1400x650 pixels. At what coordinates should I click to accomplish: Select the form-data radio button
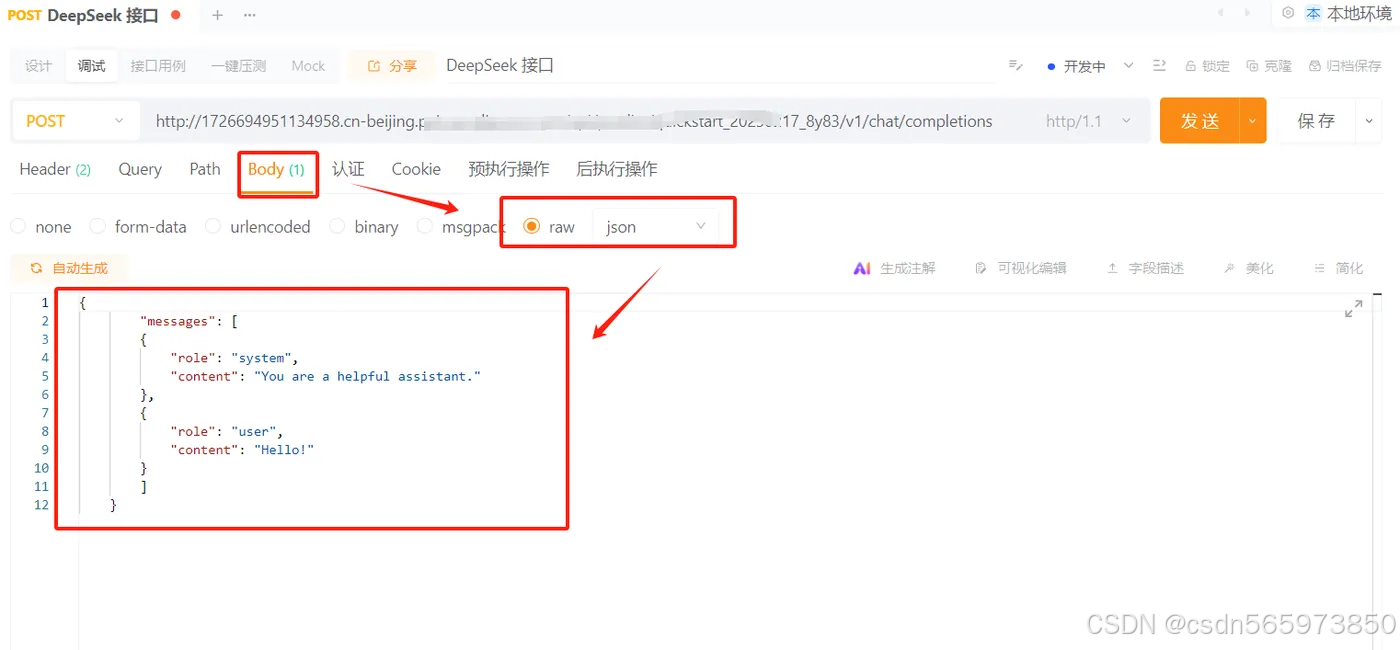[x=97, y=227]
